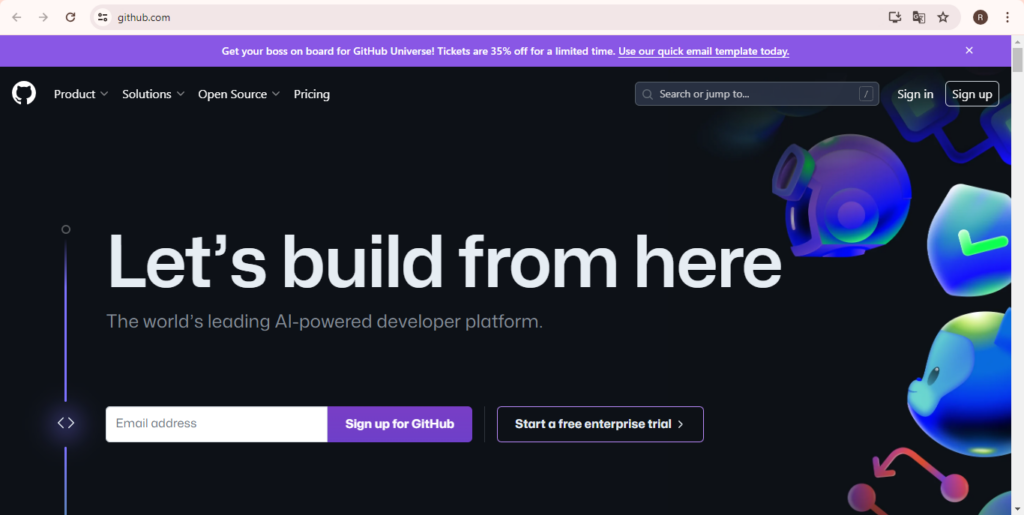
Task: Click the Sign up button in header
Action: pos(972,94)
